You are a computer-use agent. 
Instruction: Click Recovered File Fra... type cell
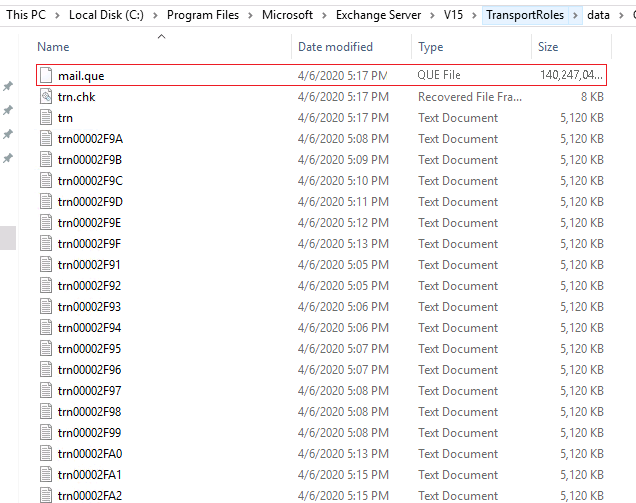[470, 97]
